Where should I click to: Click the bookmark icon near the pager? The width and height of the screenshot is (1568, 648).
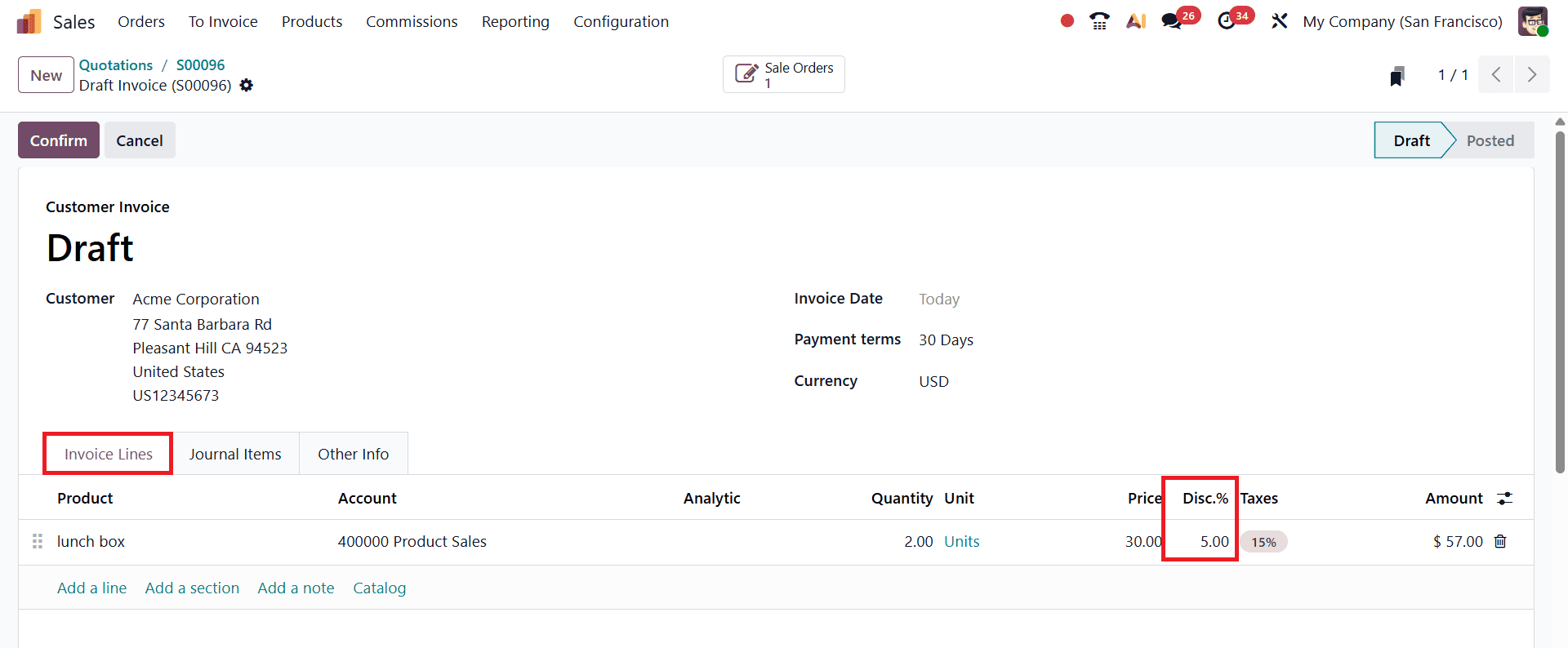1397,76
